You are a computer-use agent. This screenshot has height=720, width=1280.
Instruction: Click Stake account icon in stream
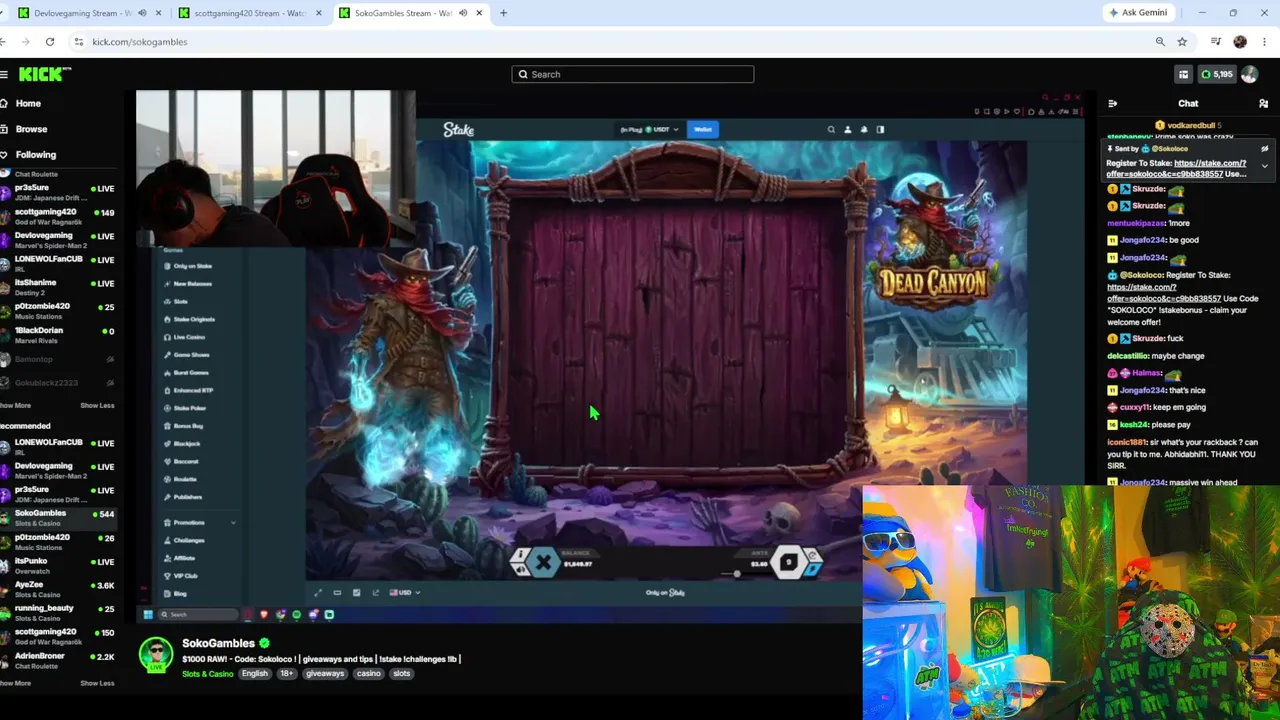[847, 129]
